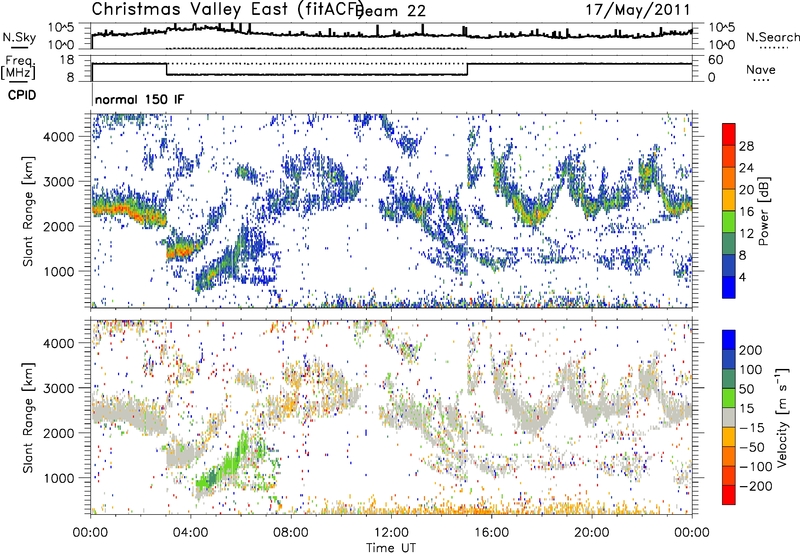Screen dimensions: 800x554
Task: Pick the dark blue 4–8 dB power swatch
Action: point(729,266)
